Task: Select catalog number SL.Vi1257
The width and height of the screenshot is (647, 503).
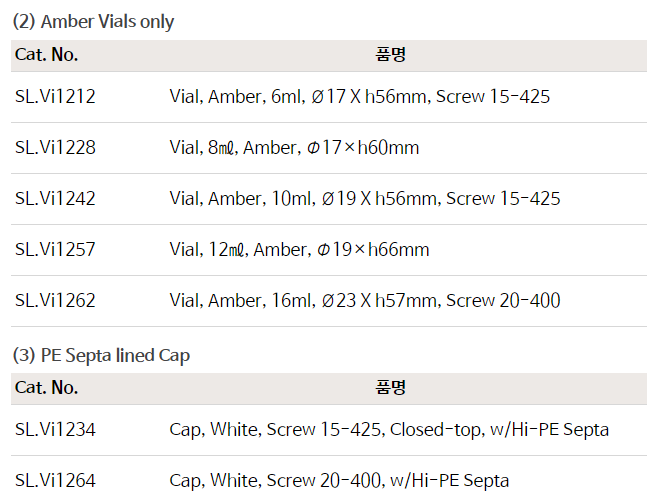Action: tap(55, 249)
